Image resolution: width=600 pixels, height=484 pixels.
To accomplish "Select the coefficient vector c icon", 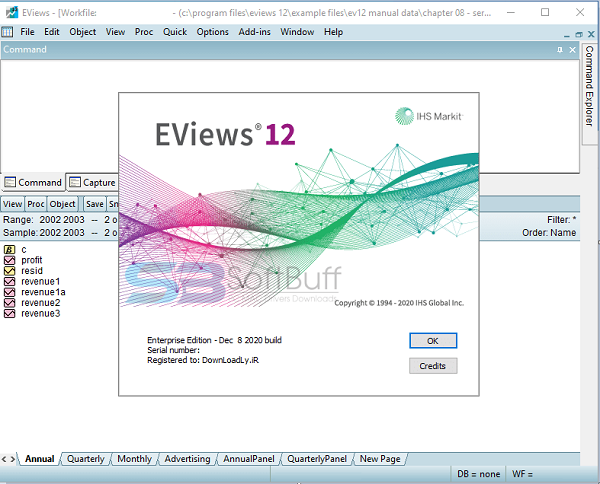I will pyautogui.click(x=9, y=250).
